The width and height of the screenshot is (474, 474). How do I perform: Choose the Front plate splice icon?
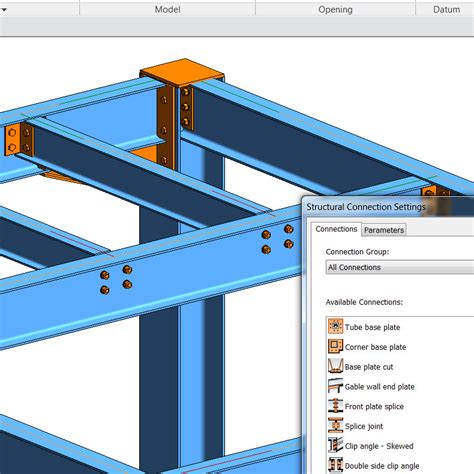tap(335, 406)
